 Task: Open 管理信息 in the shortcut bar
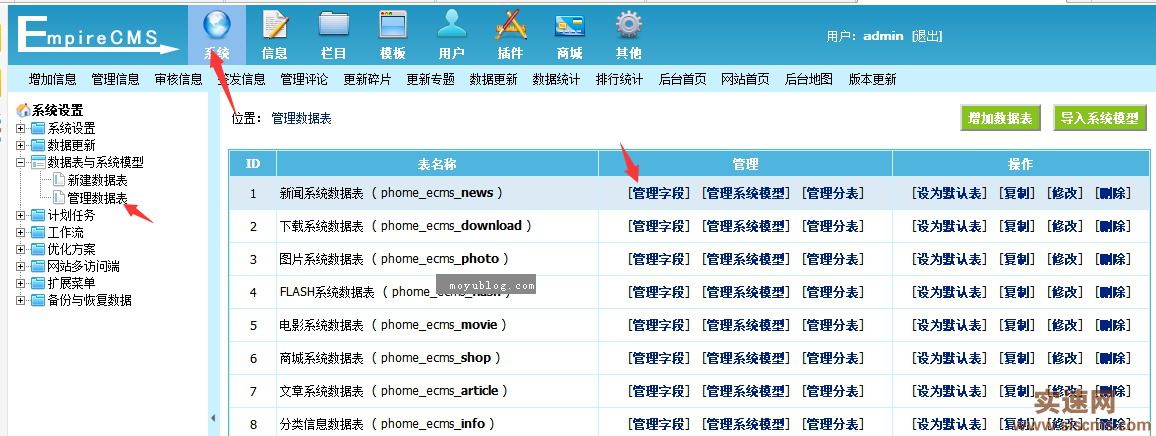[116, 80]
